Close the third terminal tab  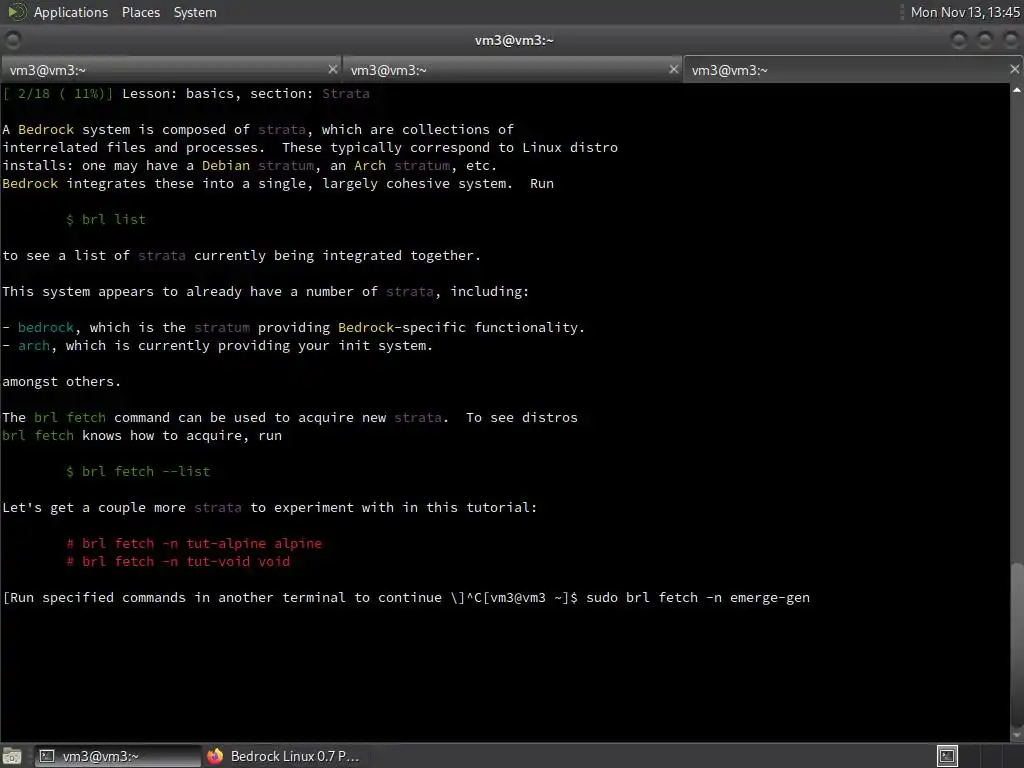[x=1014, y=69]
